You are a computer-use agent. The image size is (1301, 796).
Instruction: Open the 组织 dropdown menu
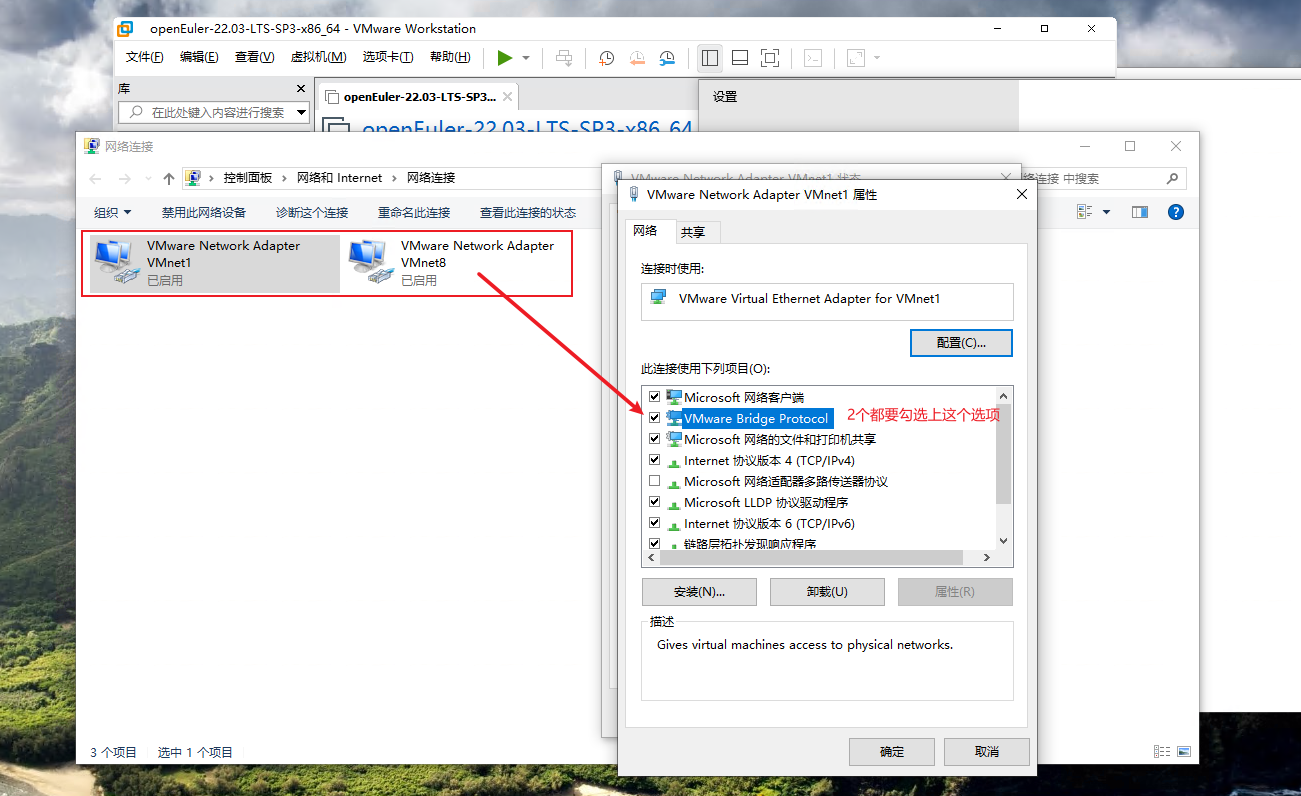tap(112, 212)
